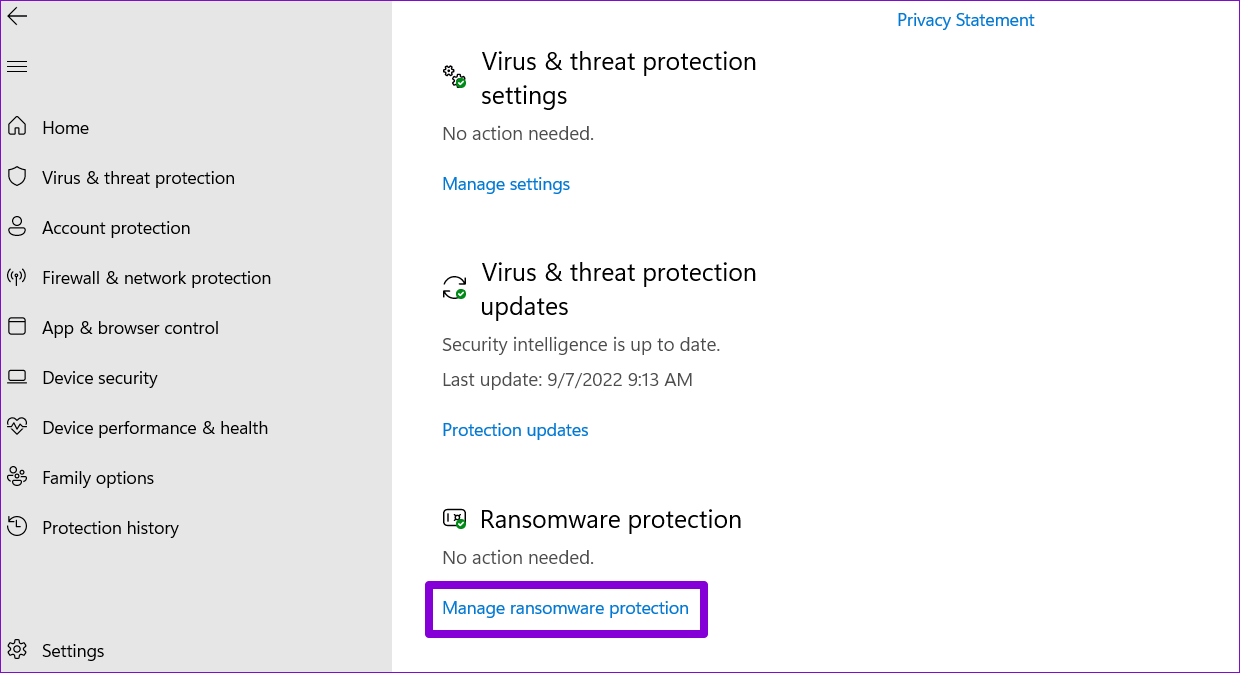The height and width of the screenshot is (673, 1240).
Task: Click the Family options people icon
Action: coord(17,477)
